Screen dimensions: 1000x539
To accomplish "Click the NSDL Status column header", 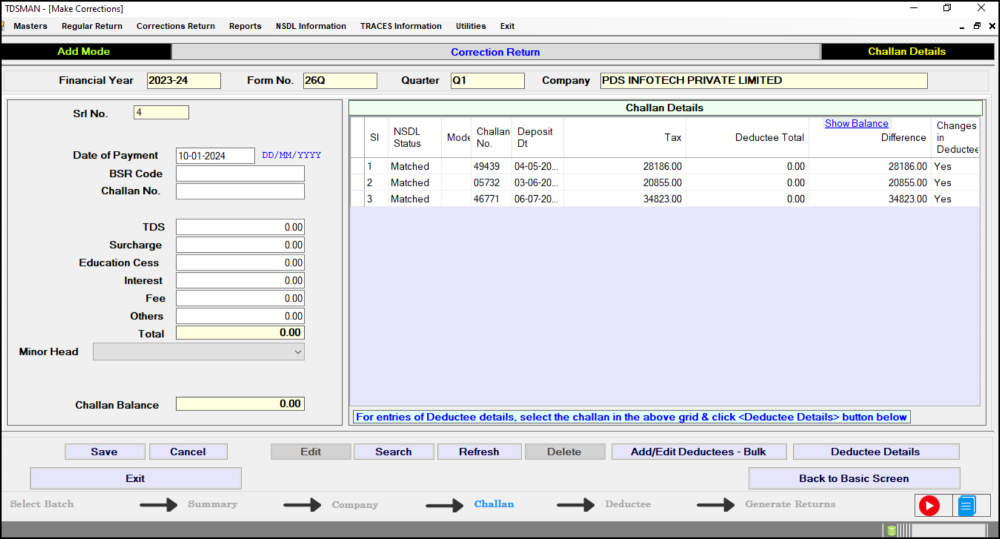I will pos(415,137).
